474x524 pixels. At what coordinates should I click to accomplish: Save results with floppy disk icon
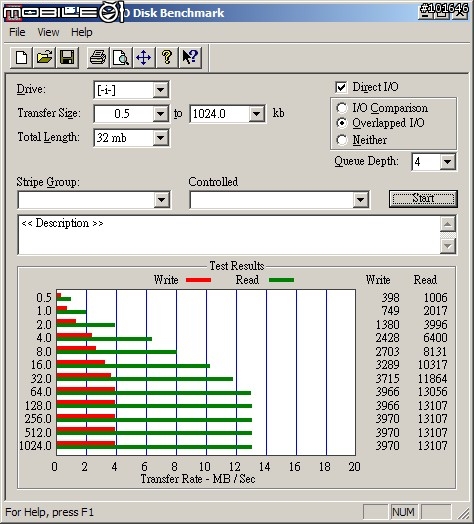[x=67, y=57]
